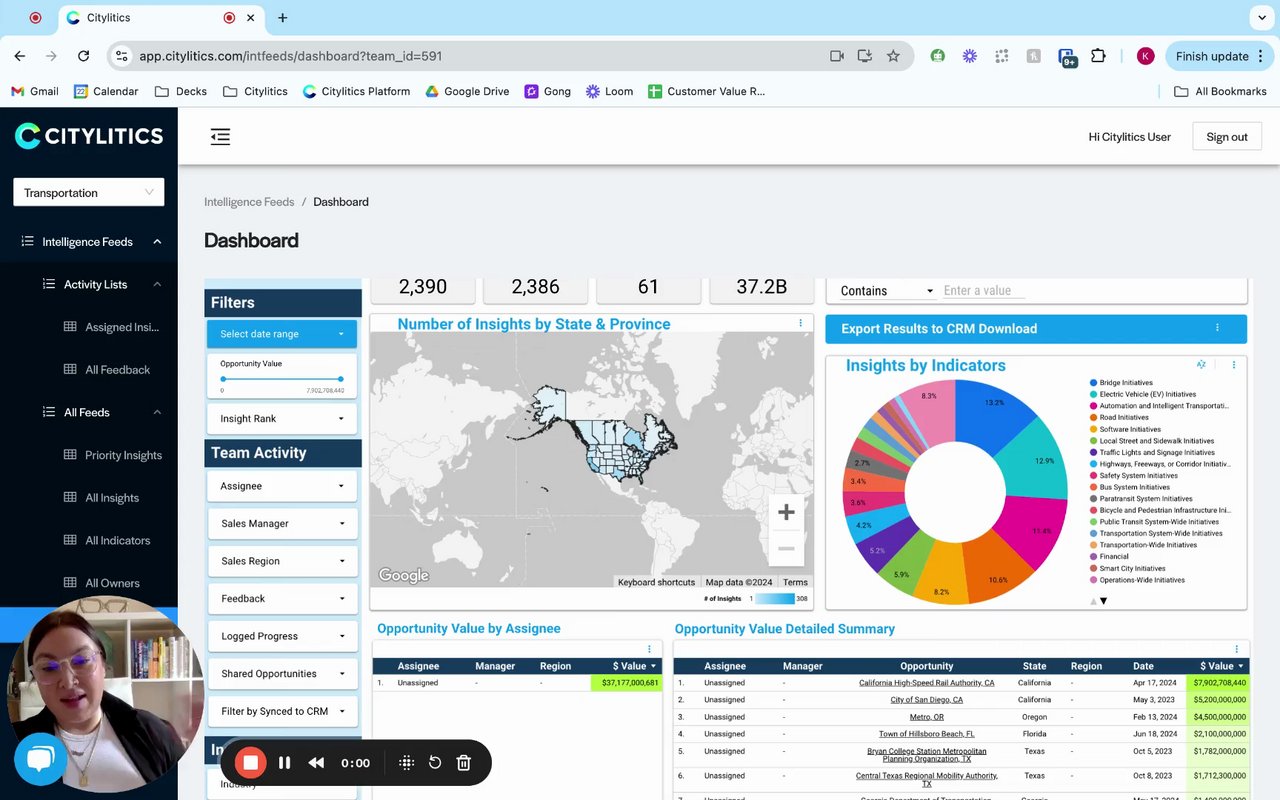Zoom in on the map
Image resolution: width=1280 pixels, height=800 pixels.
pyautogui.click(x=786, y=513)
